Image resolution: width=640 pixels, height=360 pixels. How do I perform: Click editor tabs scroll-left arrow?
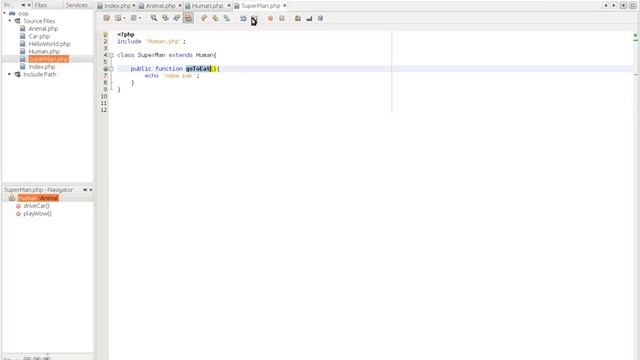(606, 5)
